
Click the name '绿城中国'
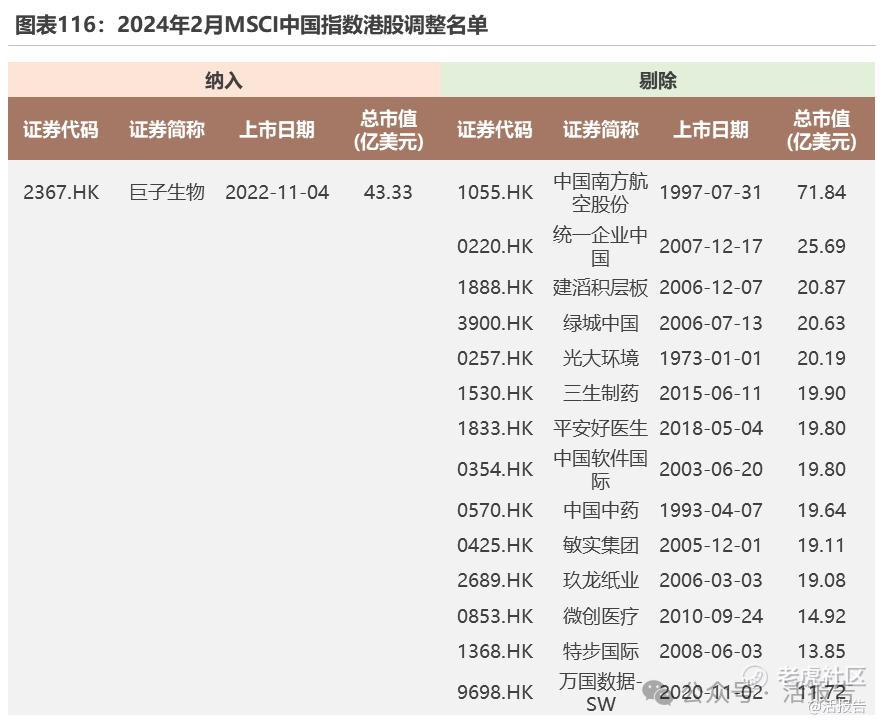pos(600,323)
